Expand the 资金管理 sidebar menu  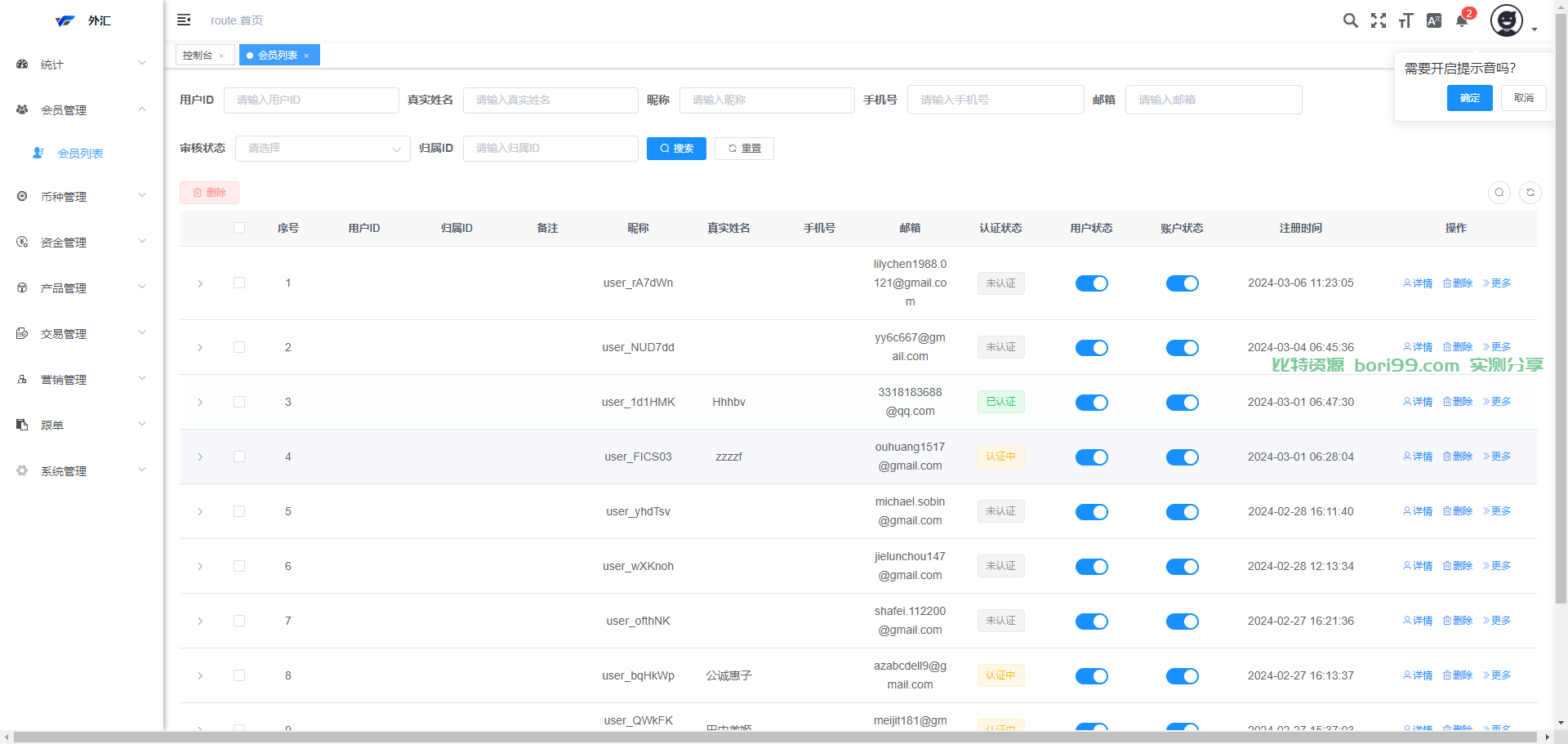[82, 242]
